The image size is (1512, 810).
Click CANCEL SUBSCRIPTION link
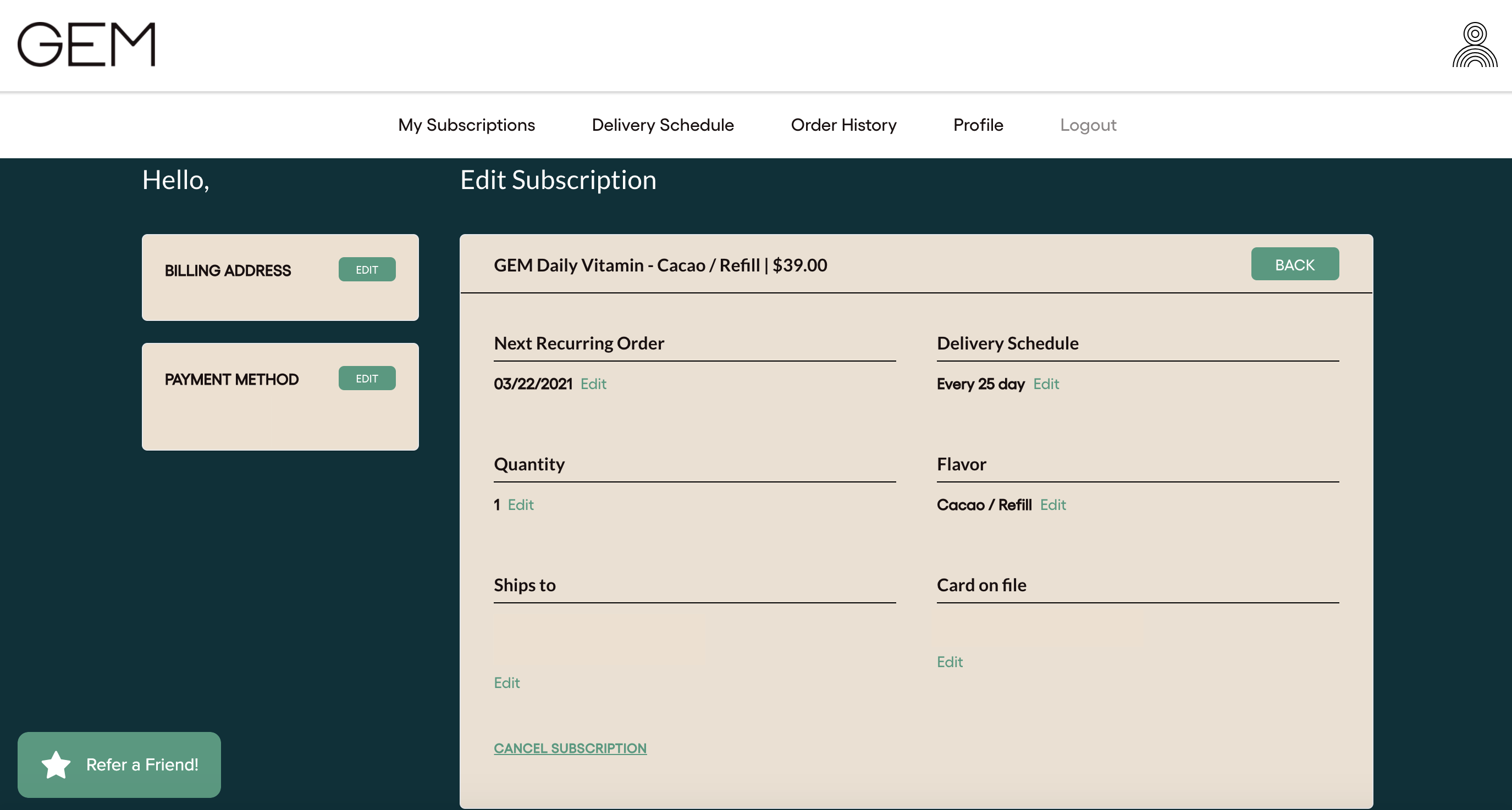tap(570, 748)
